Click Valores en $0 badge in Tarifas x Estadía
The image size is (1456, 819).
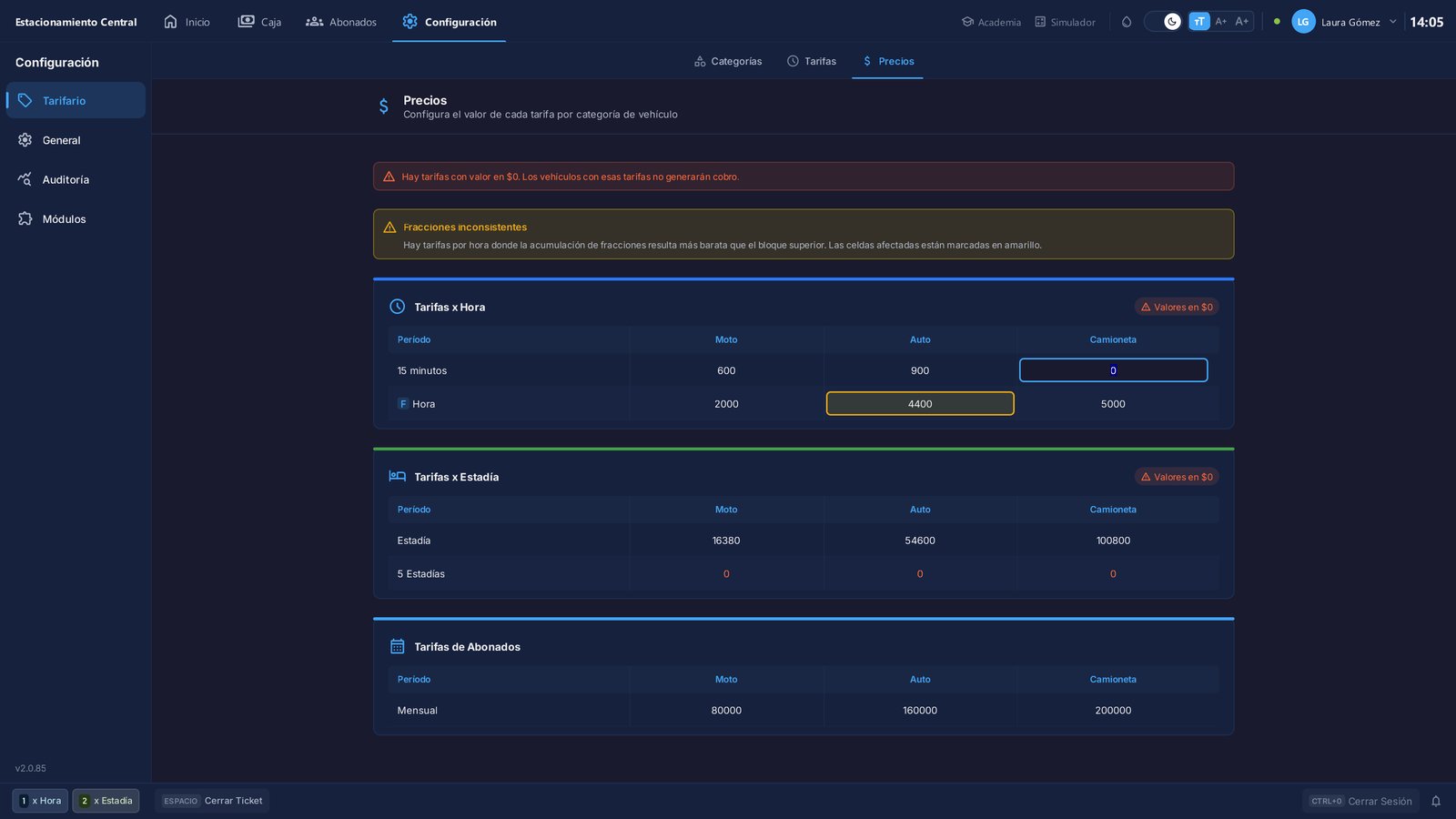(x=1177, y=477)
